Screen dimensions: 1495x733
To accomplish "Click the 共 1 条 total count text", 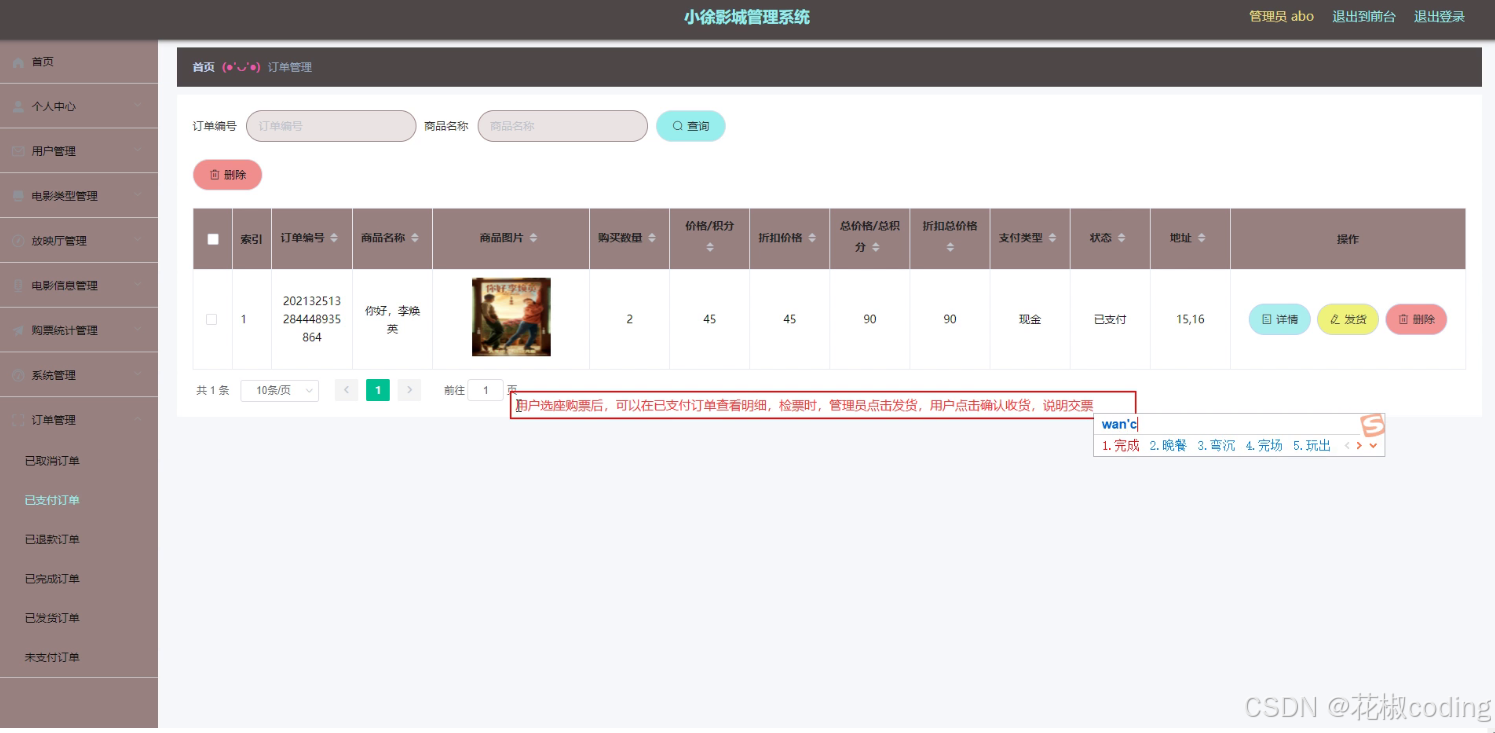I will click(213, 390).
